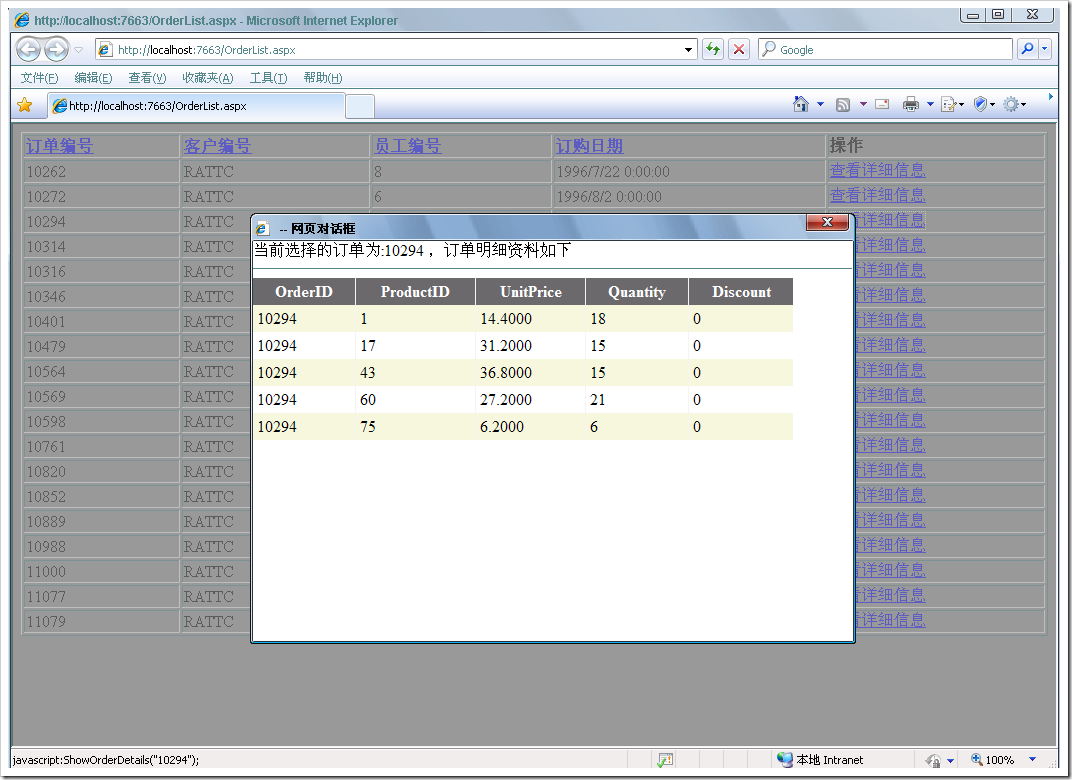
Task: Close the 网页对话框 dialog window
Action: coord(827,223)
